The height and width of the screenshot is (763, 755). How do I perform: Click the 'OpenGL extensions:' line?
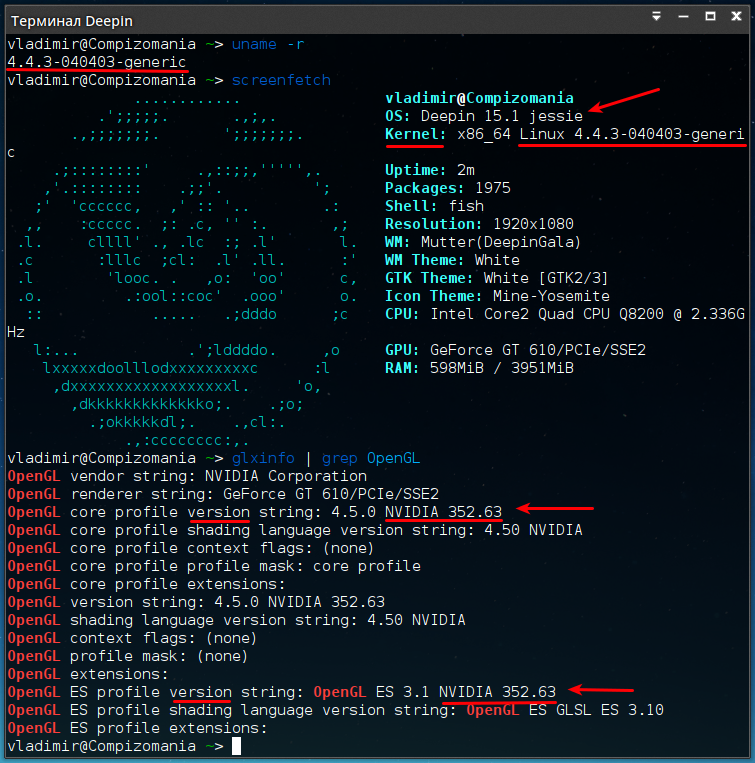tap(88, 674)
